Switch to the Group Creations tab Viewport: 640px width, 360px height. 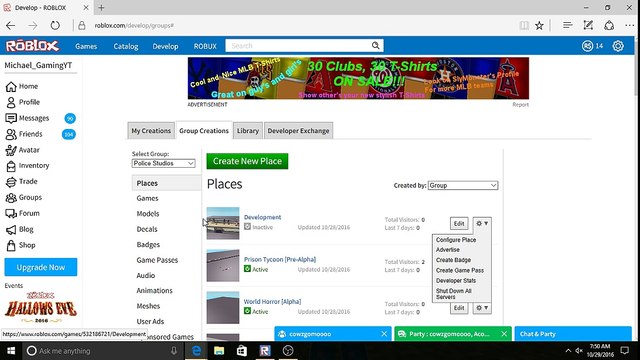click(204, 131)
